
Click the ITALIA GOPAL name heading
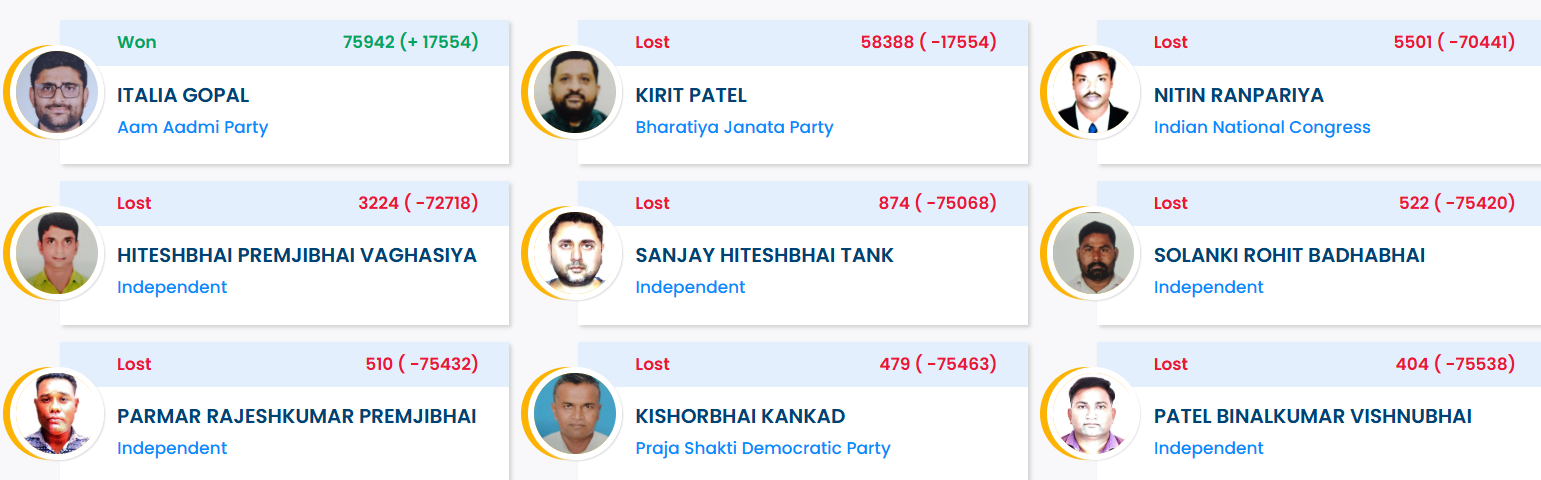click(x=183, y=95)
